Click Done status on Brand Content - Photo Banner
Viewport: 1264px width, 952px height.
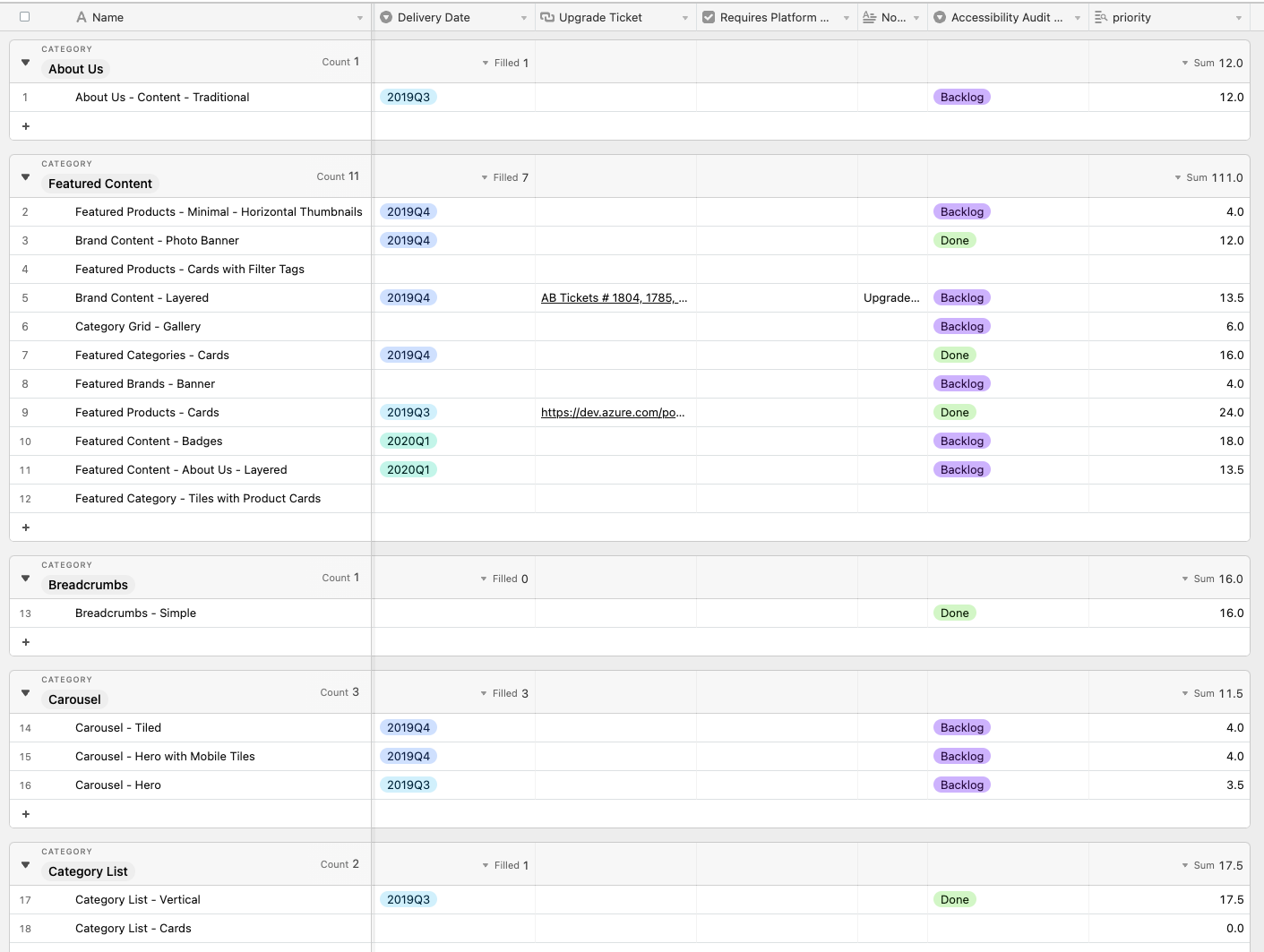[955, 241]
